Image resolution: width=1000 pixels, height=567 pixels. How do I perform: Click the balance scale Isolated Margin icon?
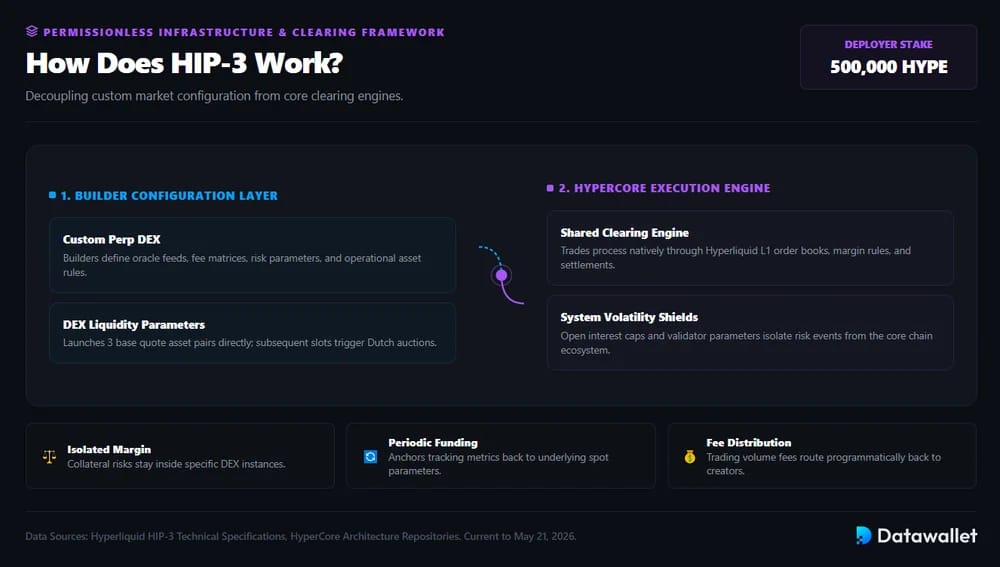(x=49, y=457)
